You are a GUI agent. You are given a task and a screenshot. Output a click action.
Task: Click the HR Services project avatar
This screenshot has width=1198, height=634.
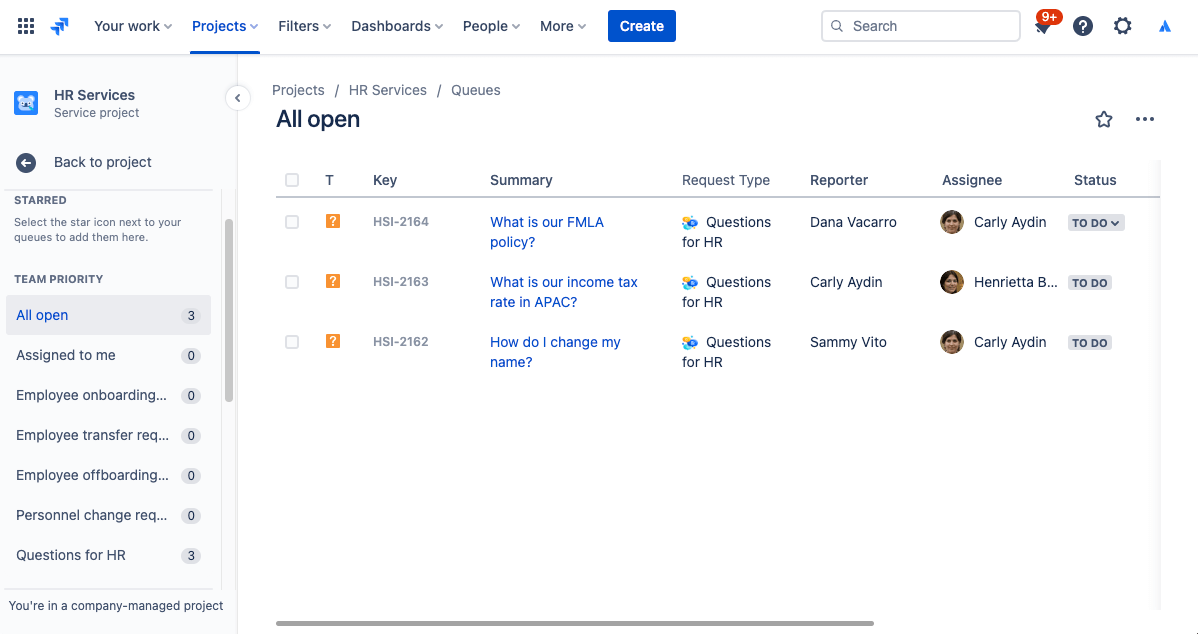pyautogui.click(x=25, y=102)
